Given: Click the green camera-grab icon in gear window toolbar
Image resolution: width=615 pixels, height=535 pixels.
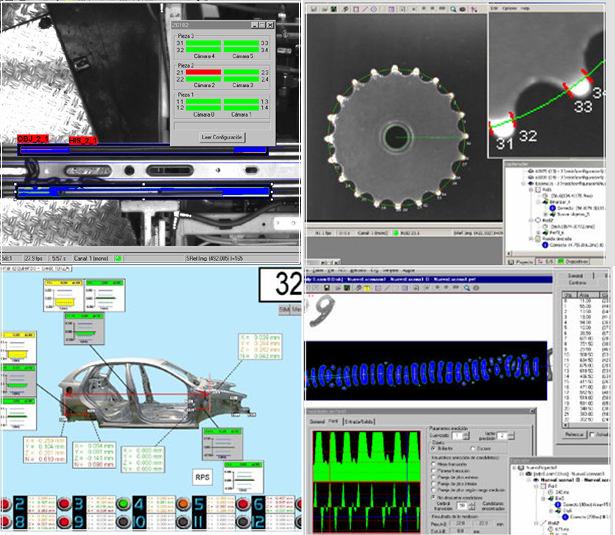Looking at the screenshot, I should (x=334, y=9).
